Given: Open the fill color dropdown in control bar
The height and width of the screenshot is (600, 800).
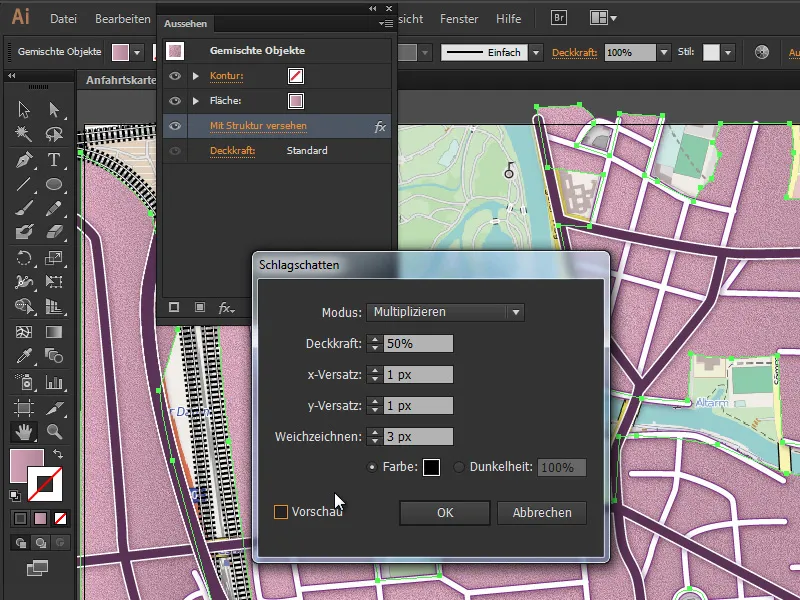Looking at the screenshot, I should click(x=137, y=52).
